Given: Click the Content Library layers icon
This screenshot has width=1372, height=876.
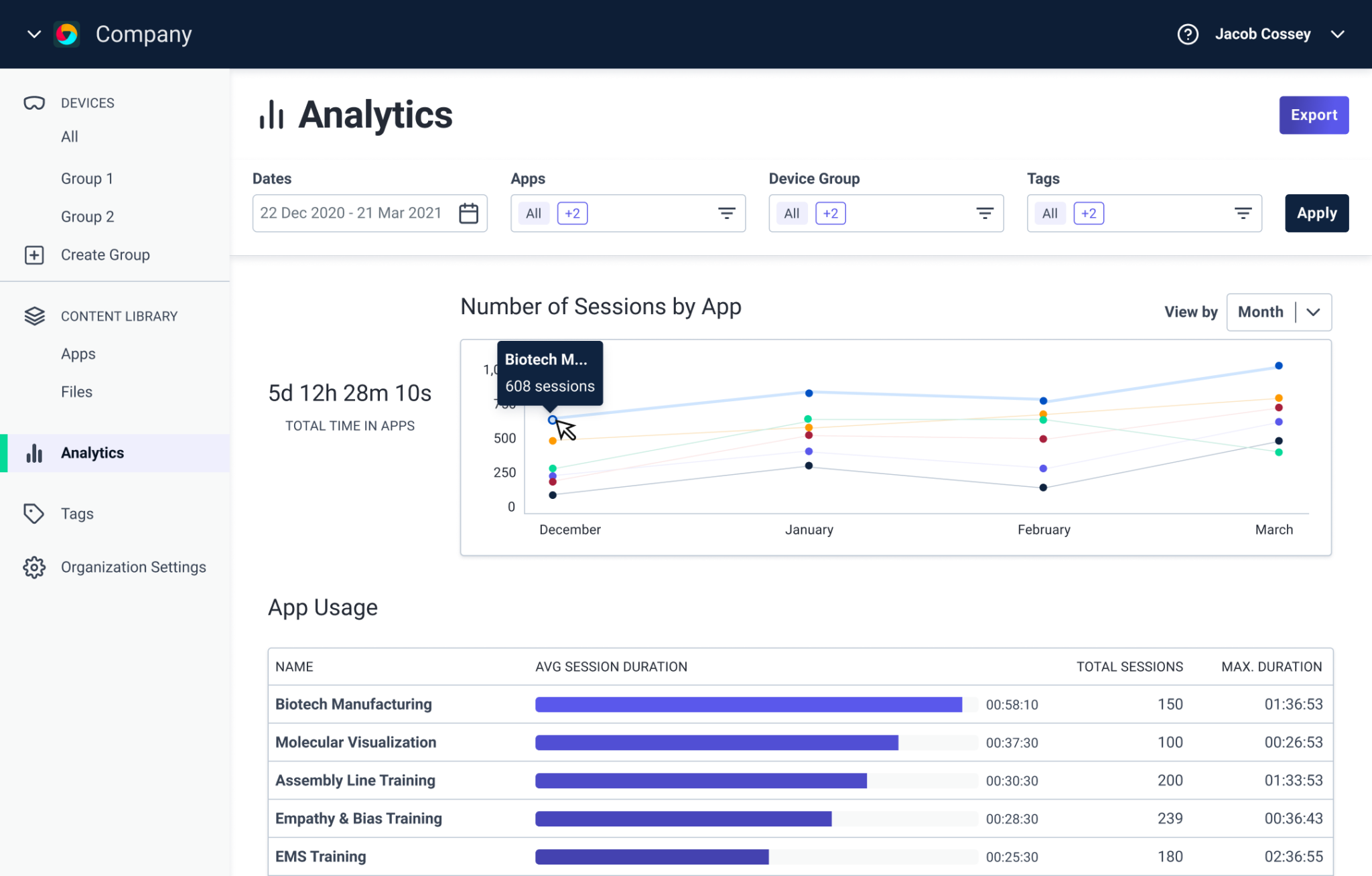Looking at the screenshot, I should coord(34,316).
